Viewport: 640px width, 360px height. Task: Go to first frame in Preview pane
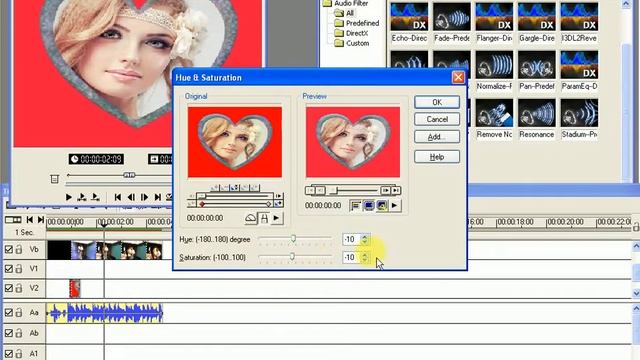click(310, 191)
